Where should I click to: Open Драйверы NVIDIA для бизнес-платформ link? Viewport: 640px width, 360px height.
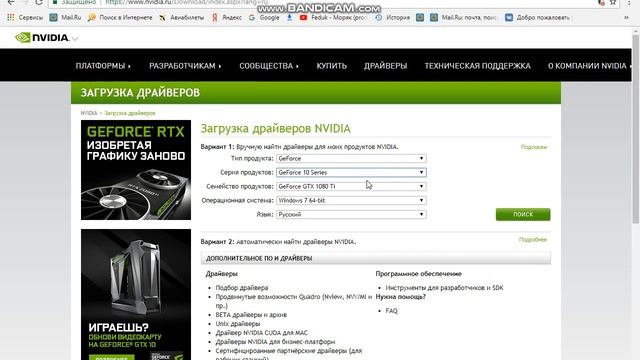click(275, 342)
